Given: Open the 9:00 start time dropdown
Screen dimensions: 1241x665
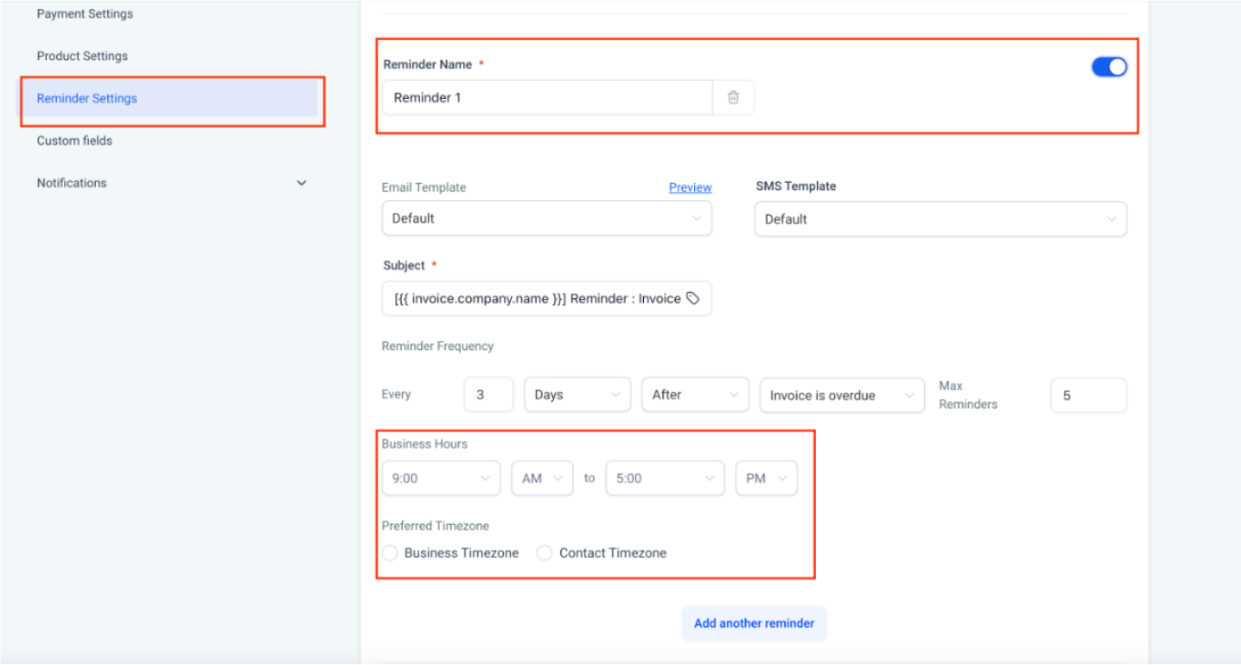Looking at the screenshot, I should 440,478.
